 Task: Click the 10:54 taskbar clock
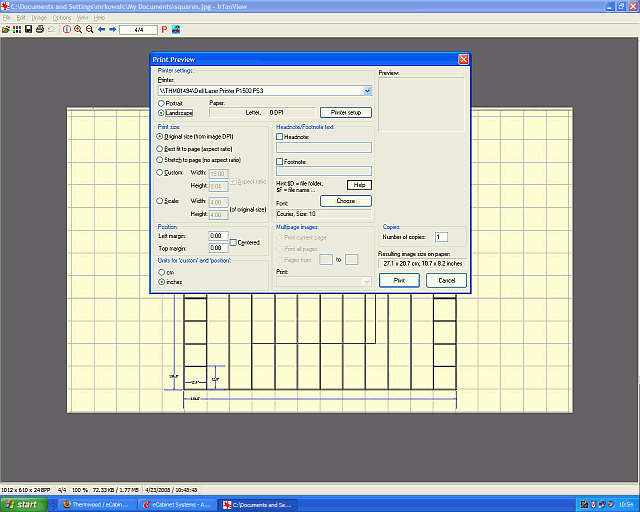click(626, 505)
